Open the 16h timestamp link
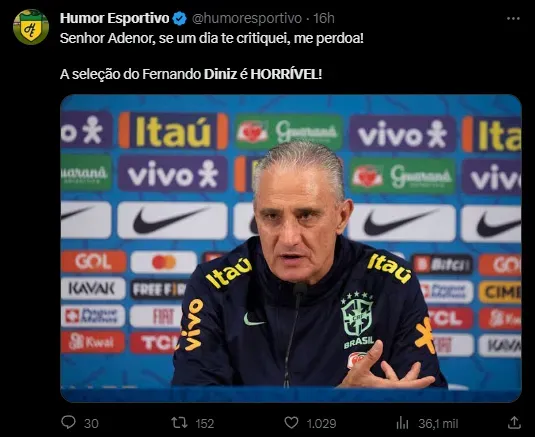The width and height of the screenshot is (535, 437). click(324, 18)
